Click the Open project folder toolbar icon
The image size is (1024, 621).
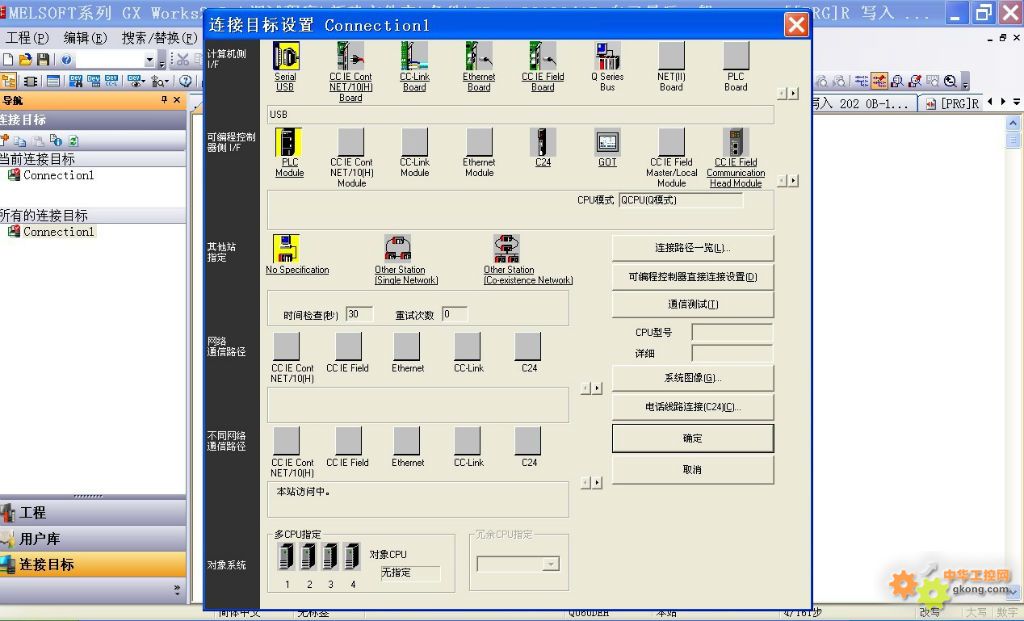(25, 59)
